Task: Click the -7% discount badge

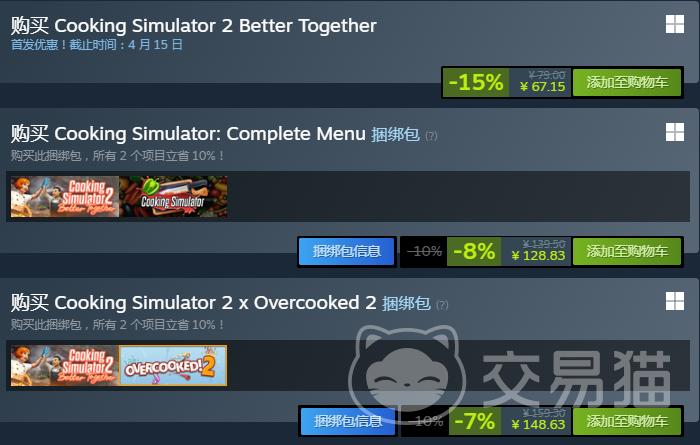Action: click(474, 421)
